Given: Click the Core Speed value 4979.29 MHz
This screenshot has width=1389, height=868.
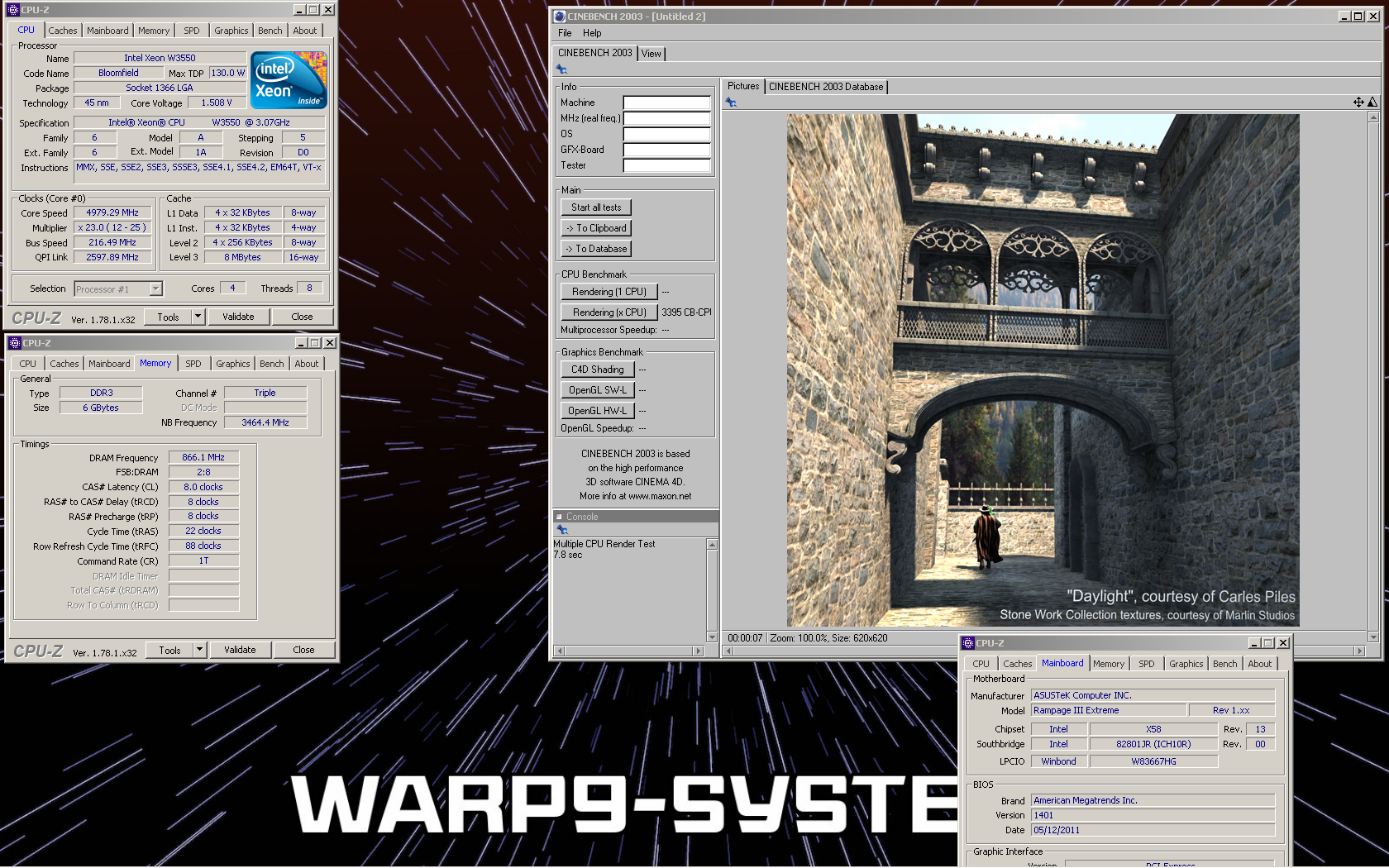Looking at the screenshot, I should [x=112, y=212].
